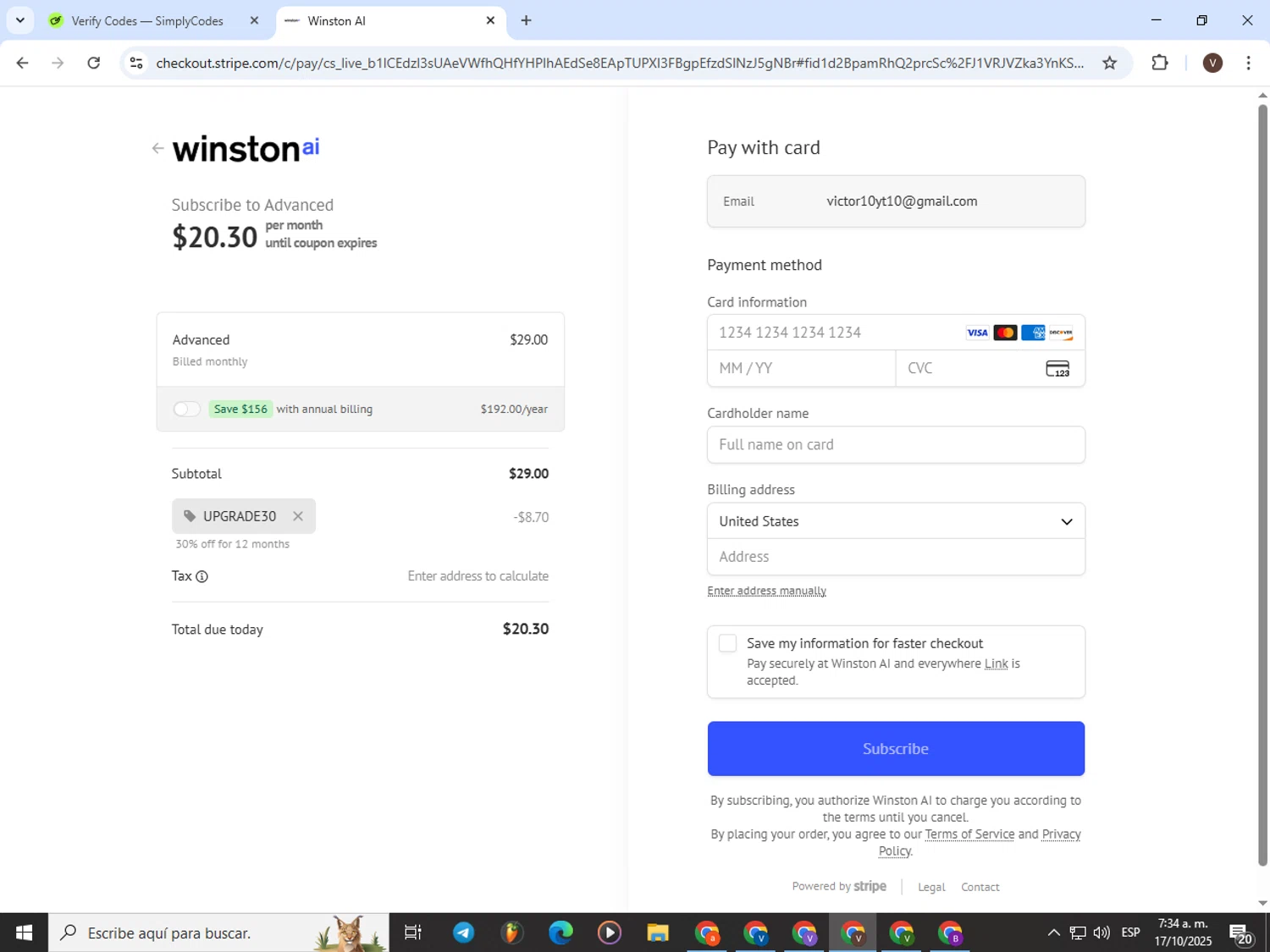Click the CVC card hint icon

click(x=1057, y=368)
